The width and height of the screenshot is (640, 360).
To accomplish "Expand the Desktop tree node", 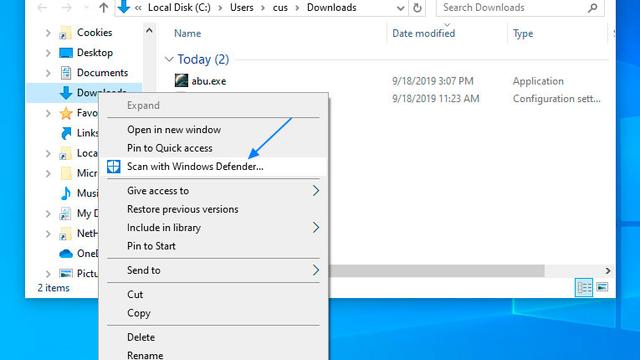I will pos(48,53).
